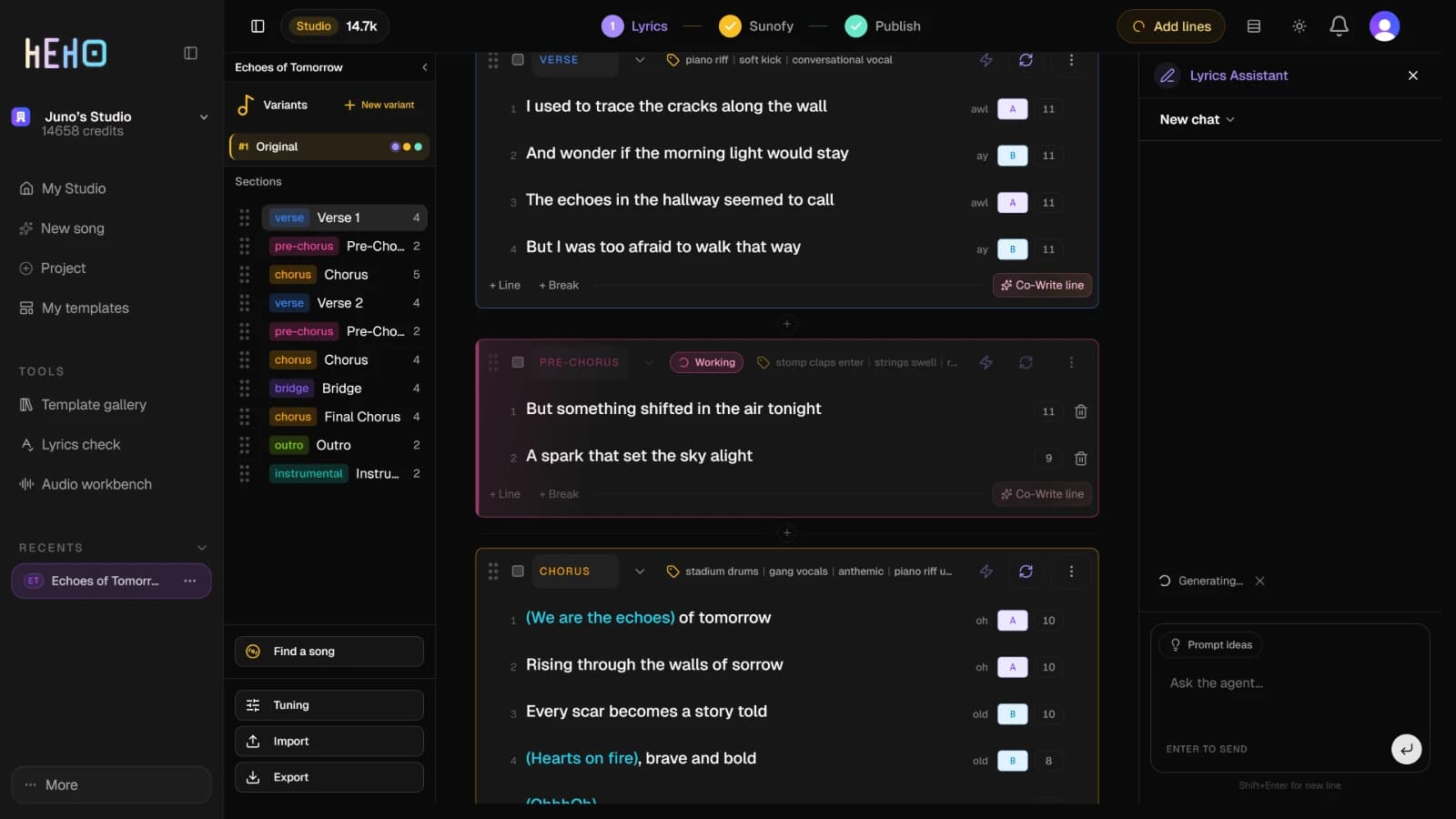The image size is (1456, 819).
Task: Open Prompt ideas chip
Action: coord(1211,645)
